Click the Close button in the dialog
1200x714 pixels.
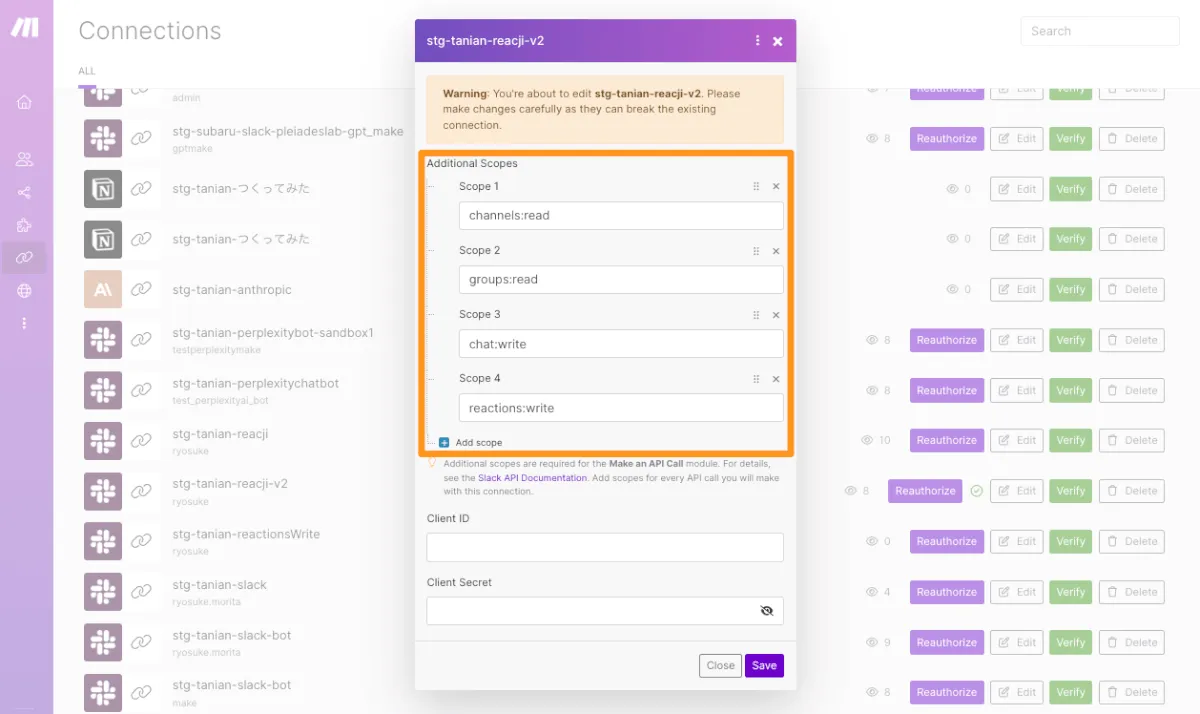pos(720,665)
